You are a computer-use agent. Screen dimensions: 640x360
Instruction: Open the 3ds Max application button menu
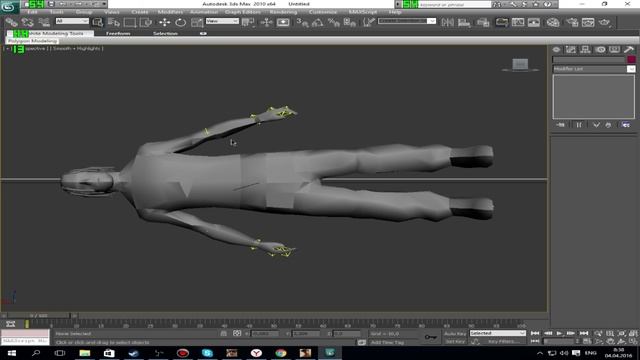[9, 7]
